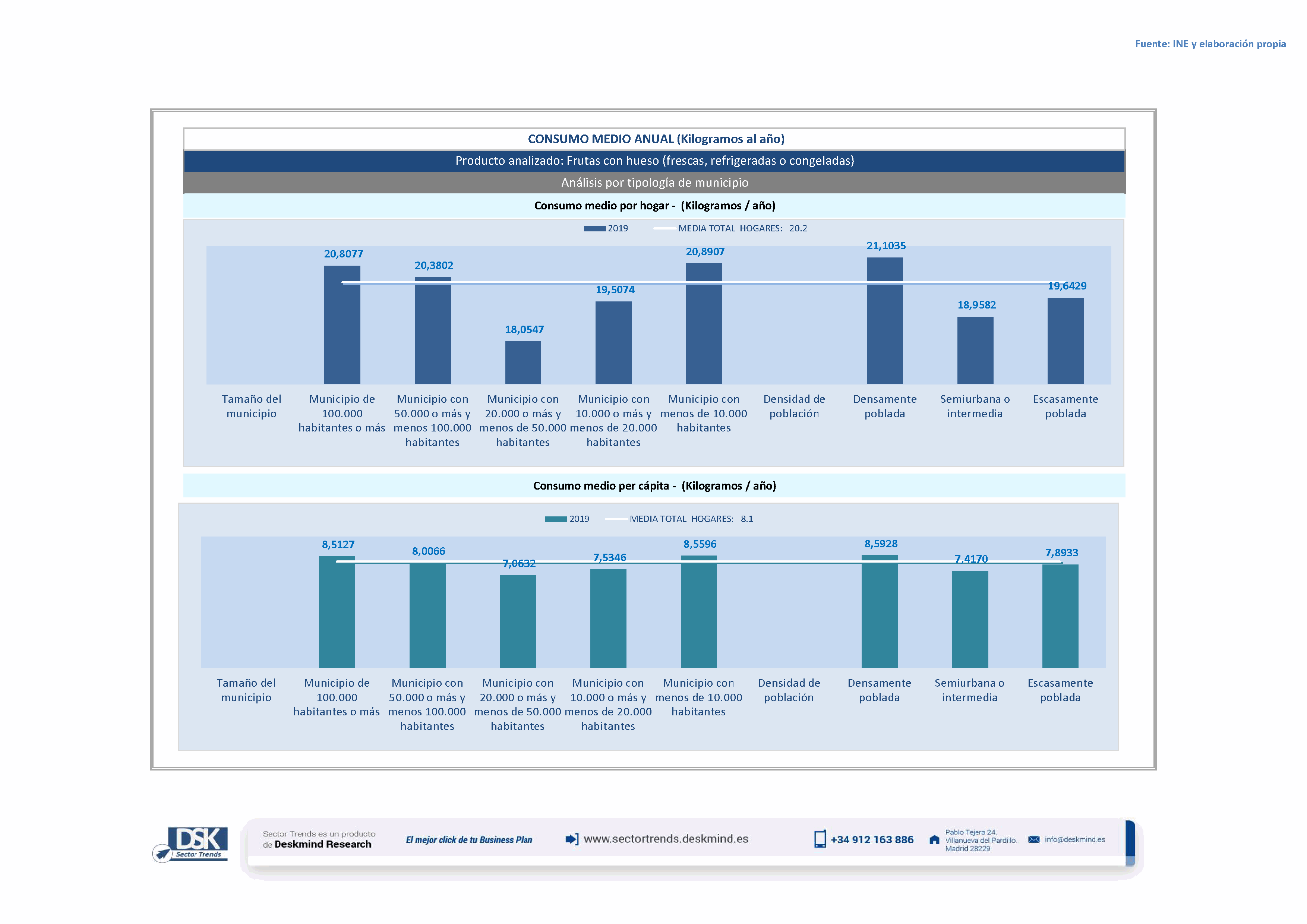This screenshot has height=924, width=1307.
Task: Select the household bar labeled 18,0547
Action: [x=523, y=363]
